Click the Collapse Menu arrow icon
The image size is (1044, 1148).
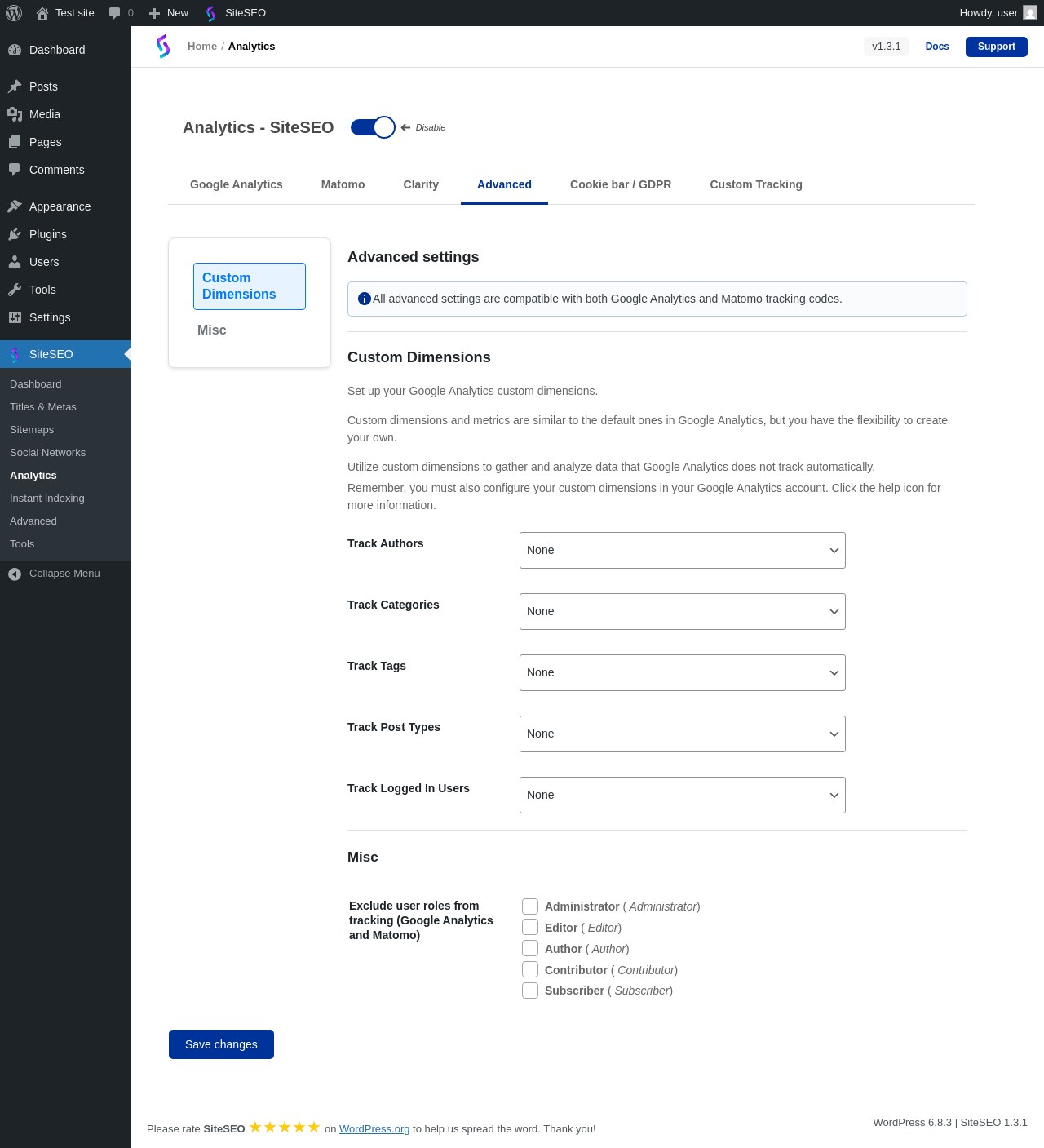15,574
